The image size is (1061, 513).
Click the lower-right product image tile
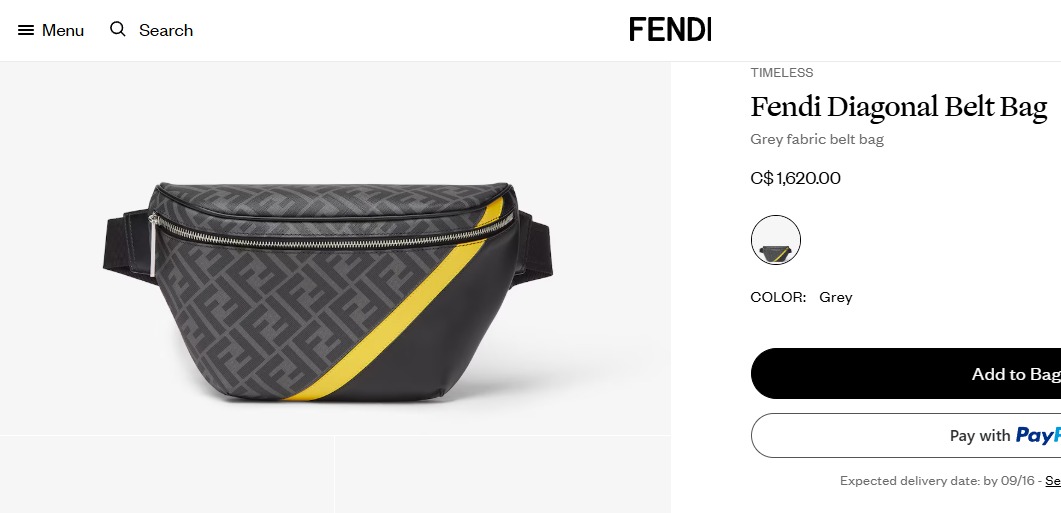(x=503, y=474)
